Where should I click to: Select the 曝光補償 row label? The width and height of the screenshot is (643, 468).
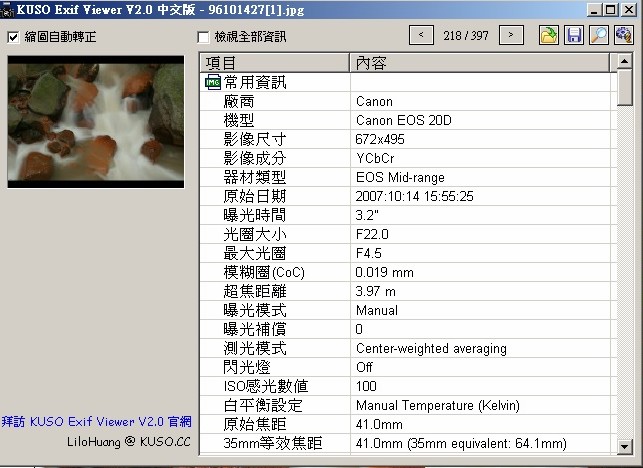pyautogui.click(x=255, y=329)
